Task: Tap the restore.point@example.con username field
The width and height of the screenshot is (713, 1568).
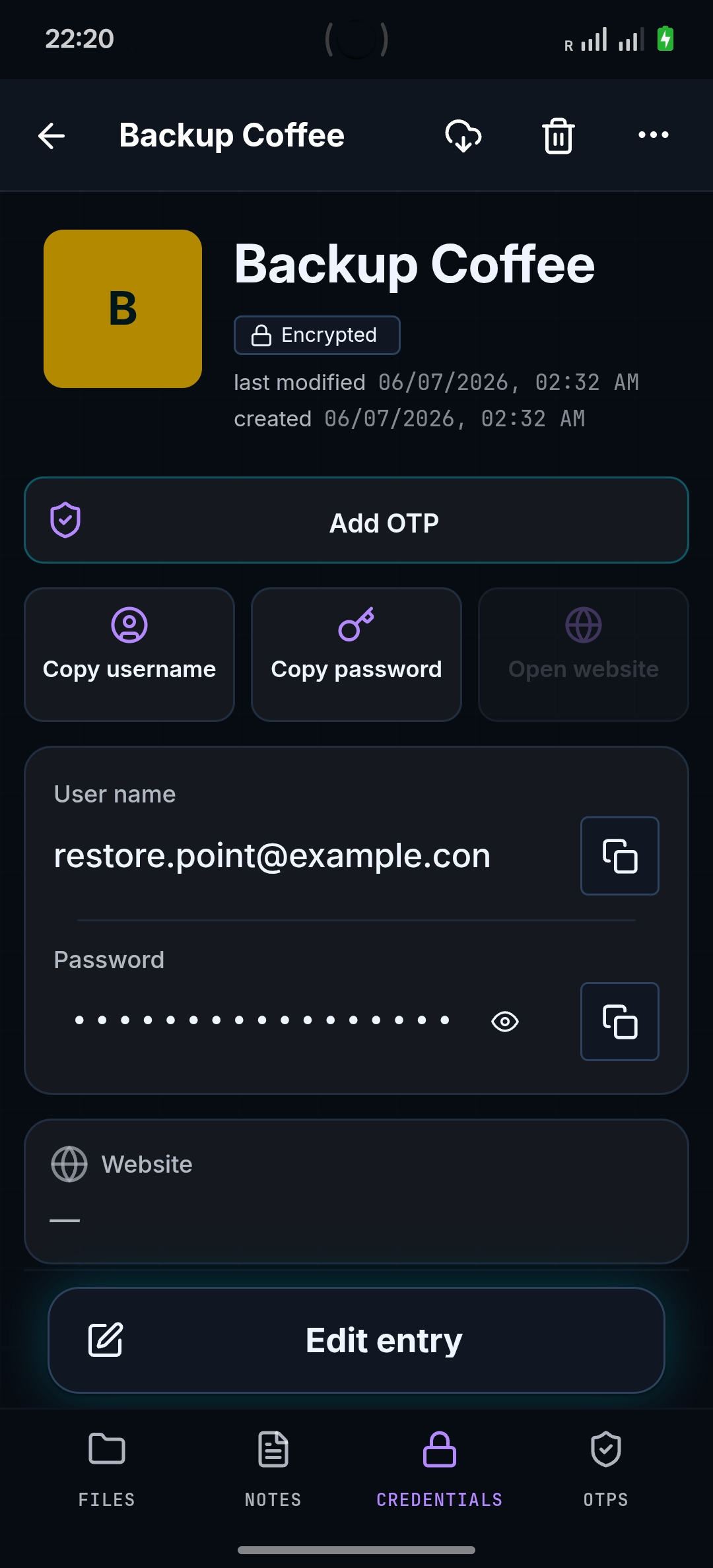Action: pyautogui.click(x=272, y=856)
